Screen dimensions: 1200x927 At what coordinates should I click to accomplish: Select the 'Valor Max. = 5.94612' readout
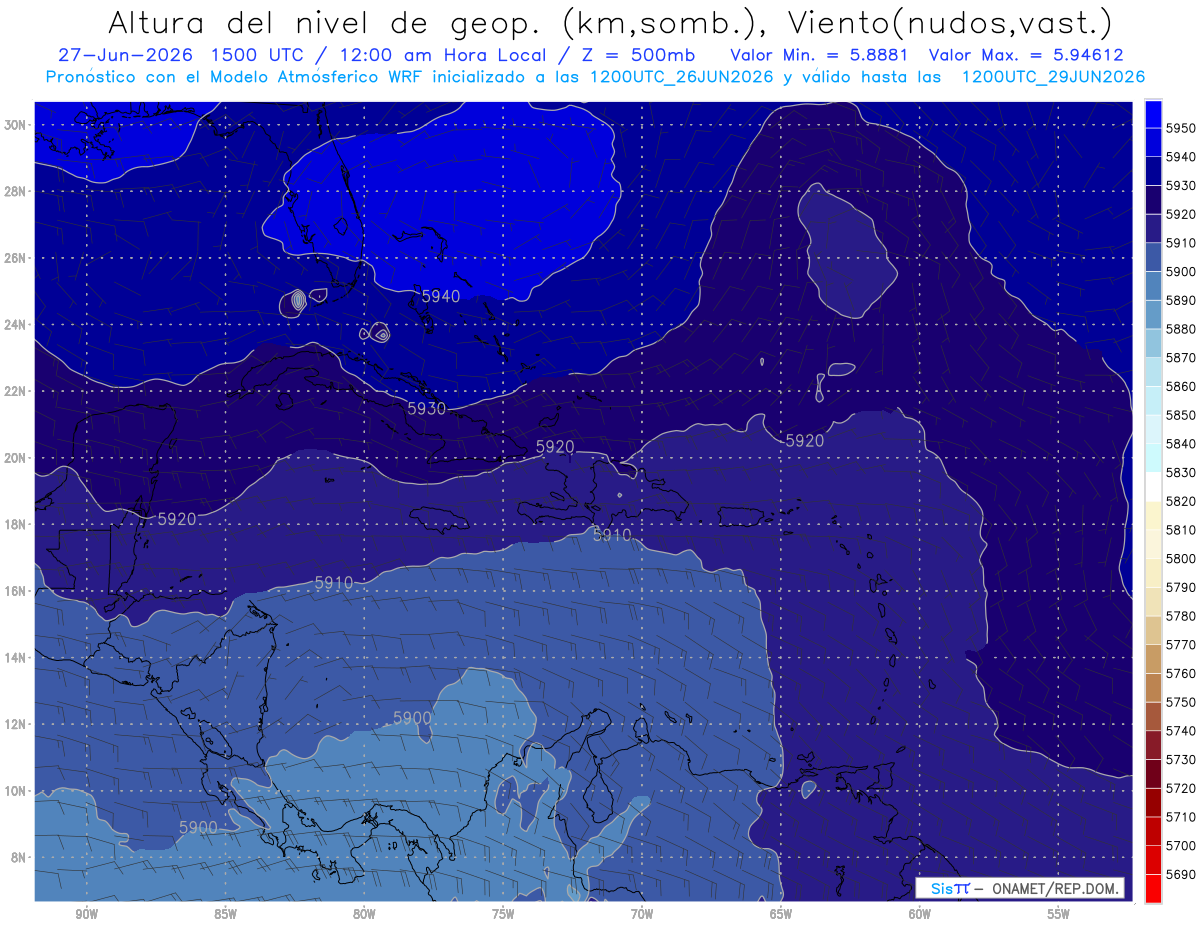(x=1025, y=55)
